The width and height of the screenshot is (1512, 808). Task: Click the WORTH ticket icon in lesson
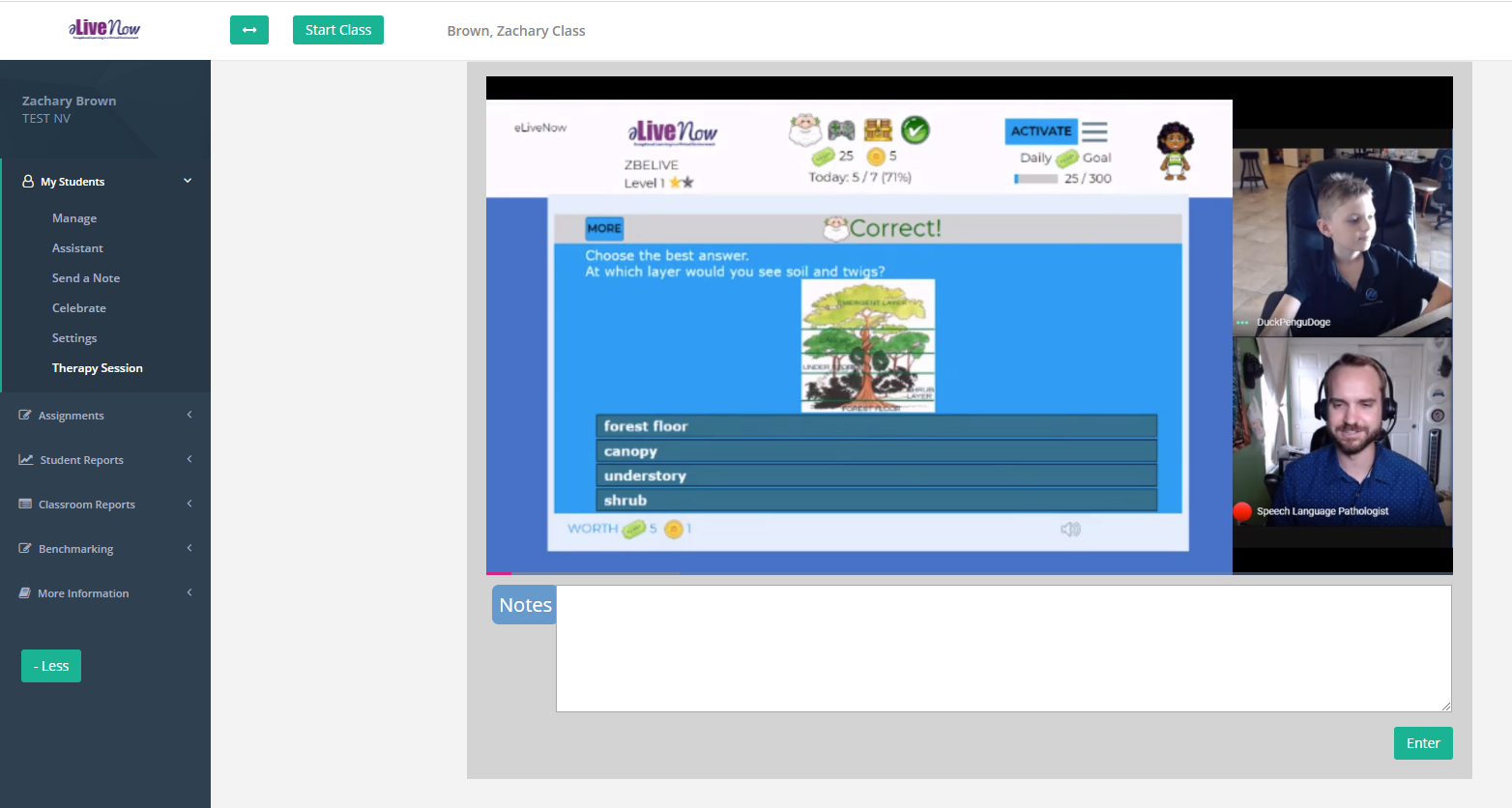[633, 529]
